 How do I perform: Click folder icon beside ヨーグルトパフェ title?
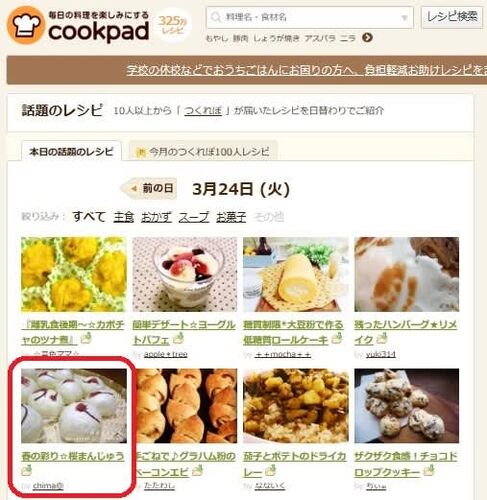pos(179,338)
